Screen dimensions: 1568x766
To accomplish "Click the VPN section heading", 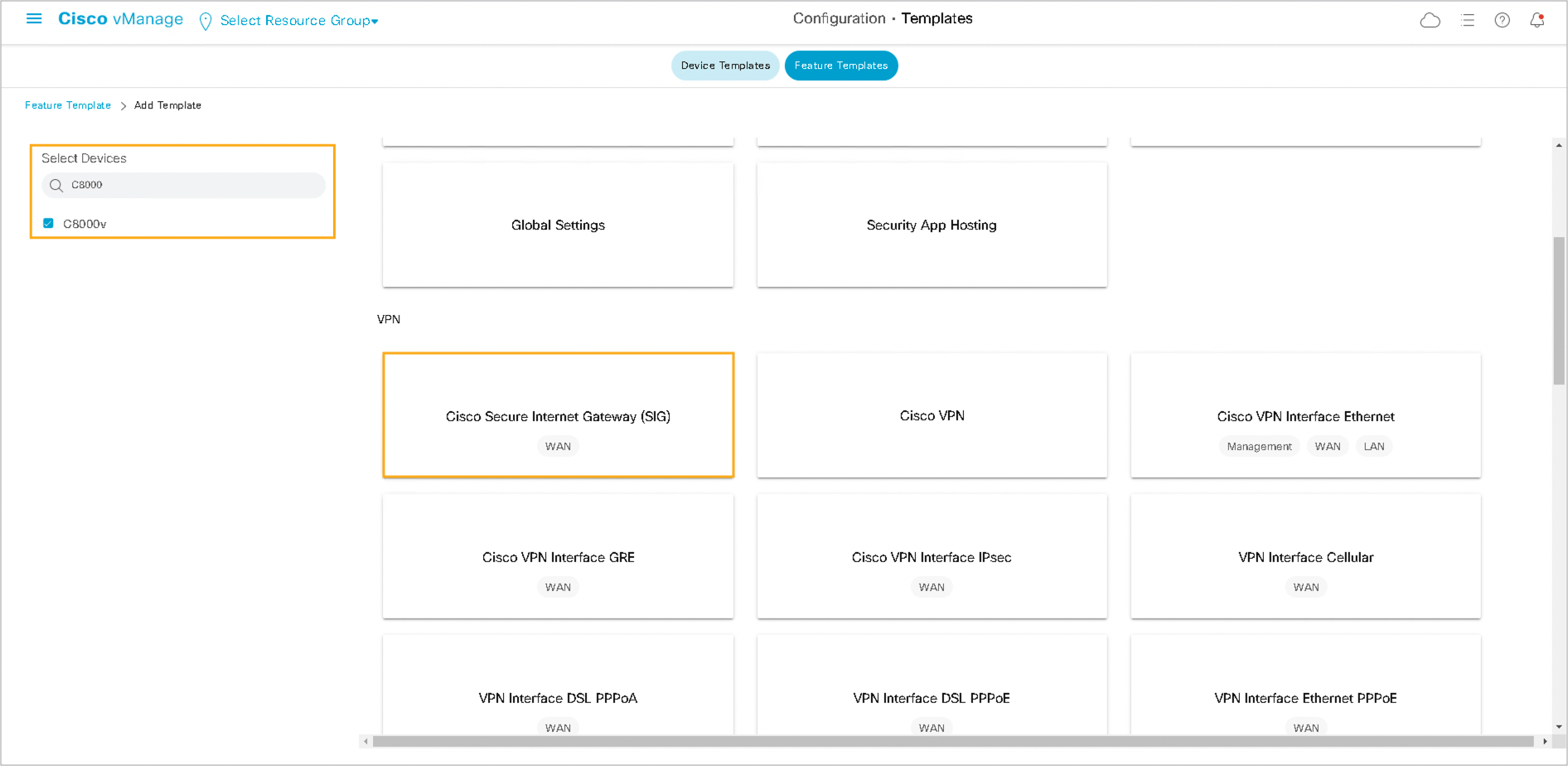I will [x=389, y=319].
